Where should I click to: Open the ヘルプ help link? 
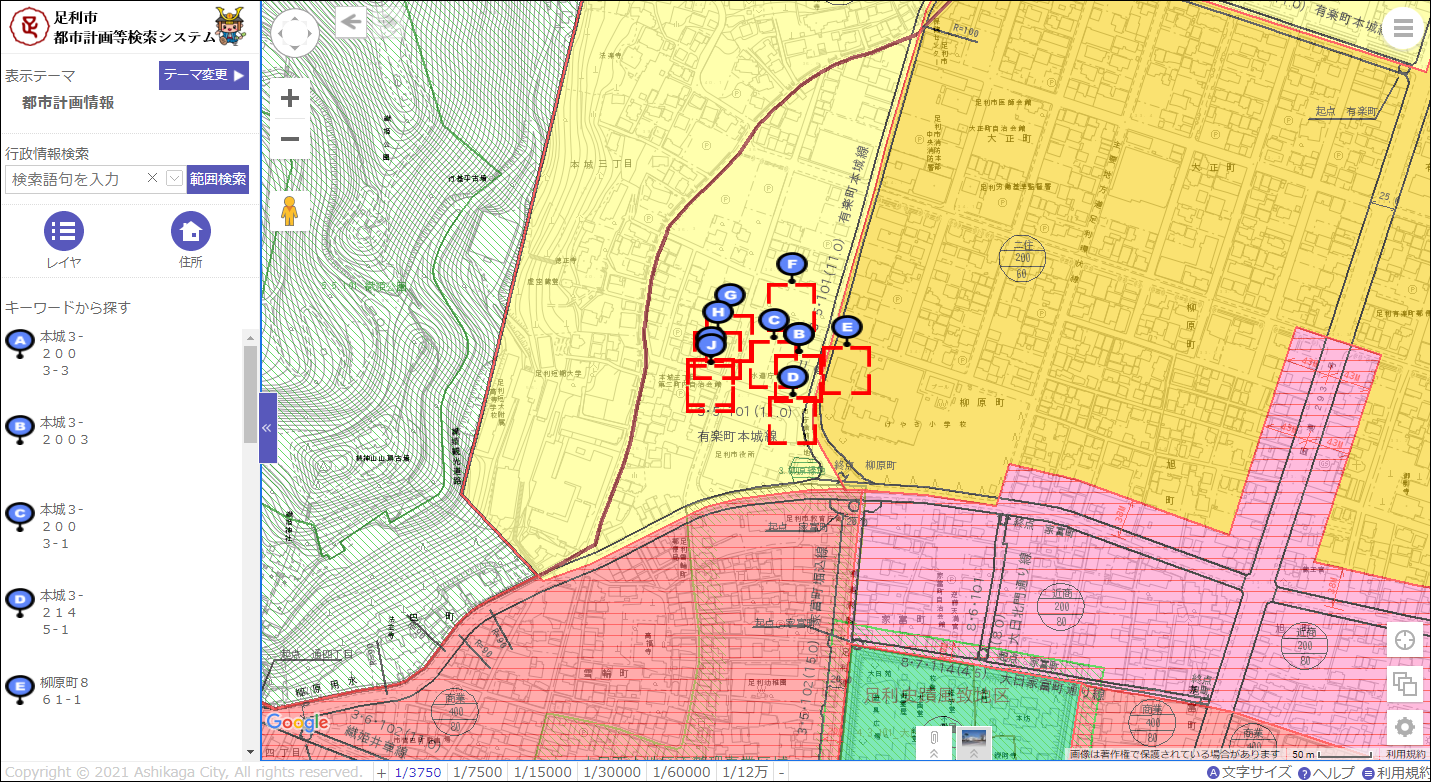(x=1326, y=772)
